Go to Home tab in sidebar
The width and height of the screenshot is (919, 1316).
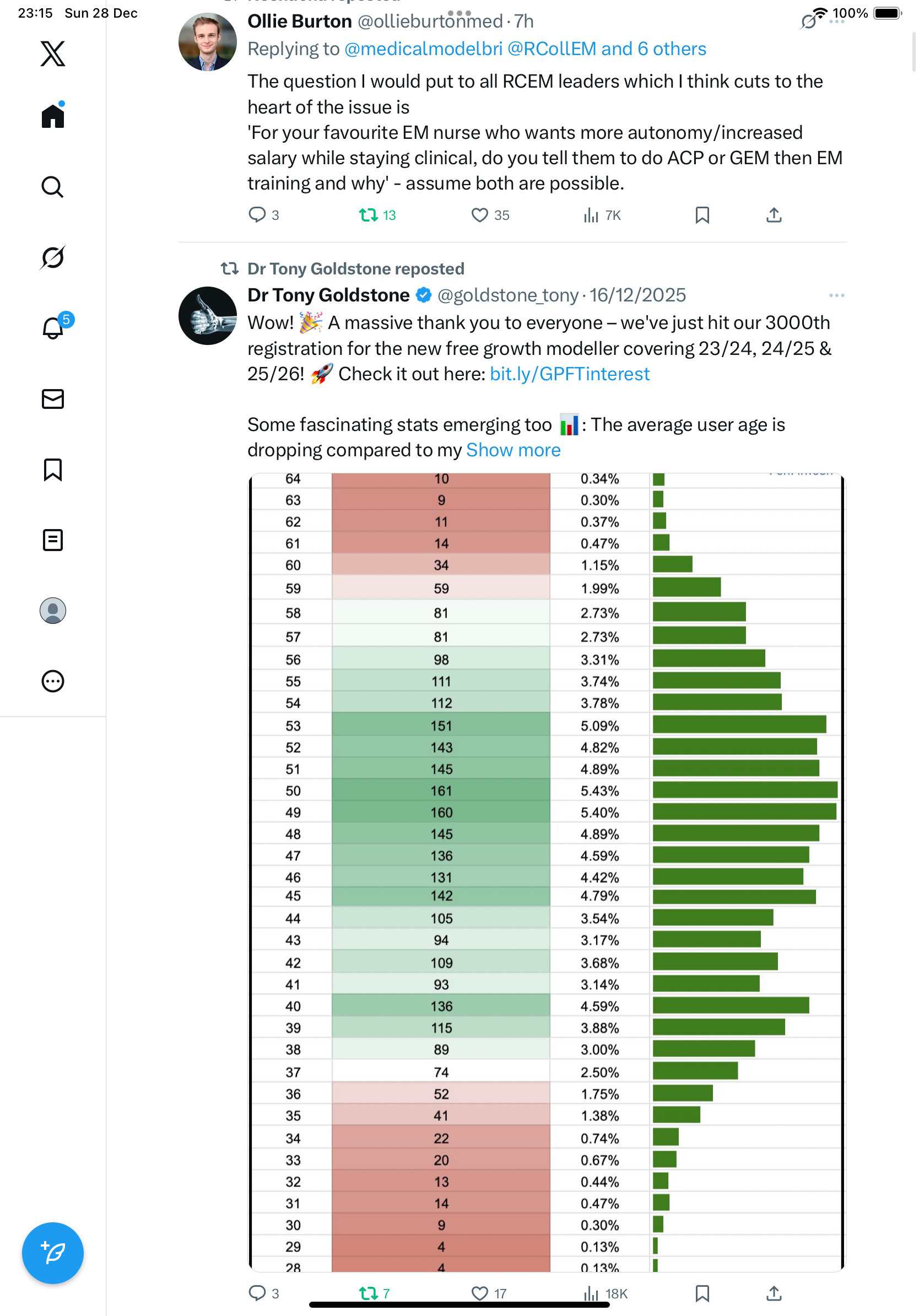(x=53, y=116)
